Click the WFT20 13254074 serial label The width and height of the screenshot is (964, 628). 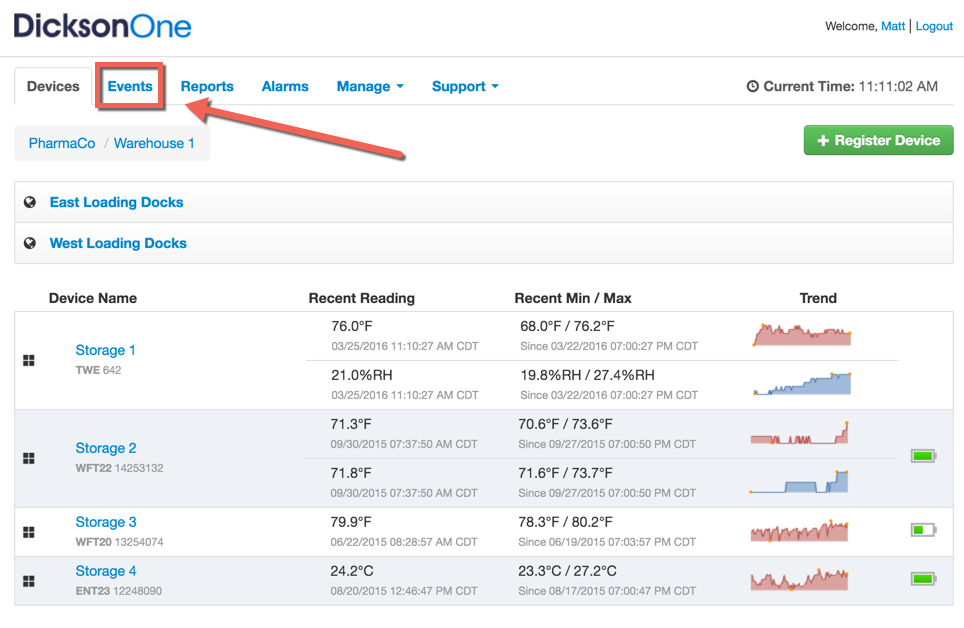119,542
